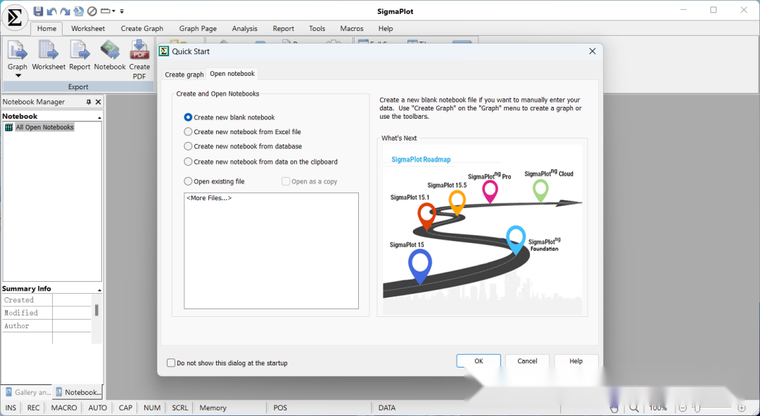
Task: Pin the Notebook Manager panel
Action: coord(88,102)
